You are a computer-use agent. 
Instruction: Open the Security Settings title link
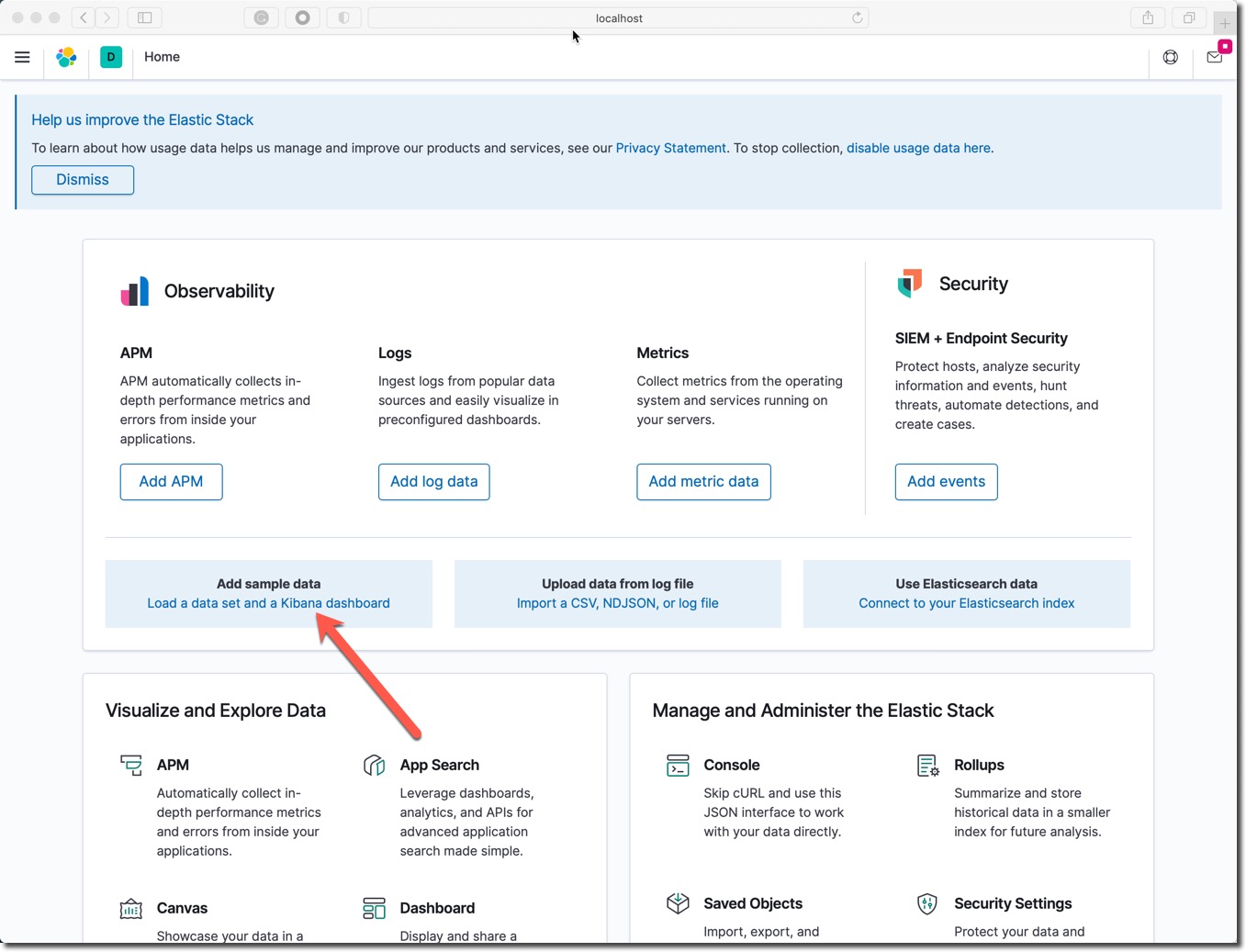click(x=1013, y=903)
